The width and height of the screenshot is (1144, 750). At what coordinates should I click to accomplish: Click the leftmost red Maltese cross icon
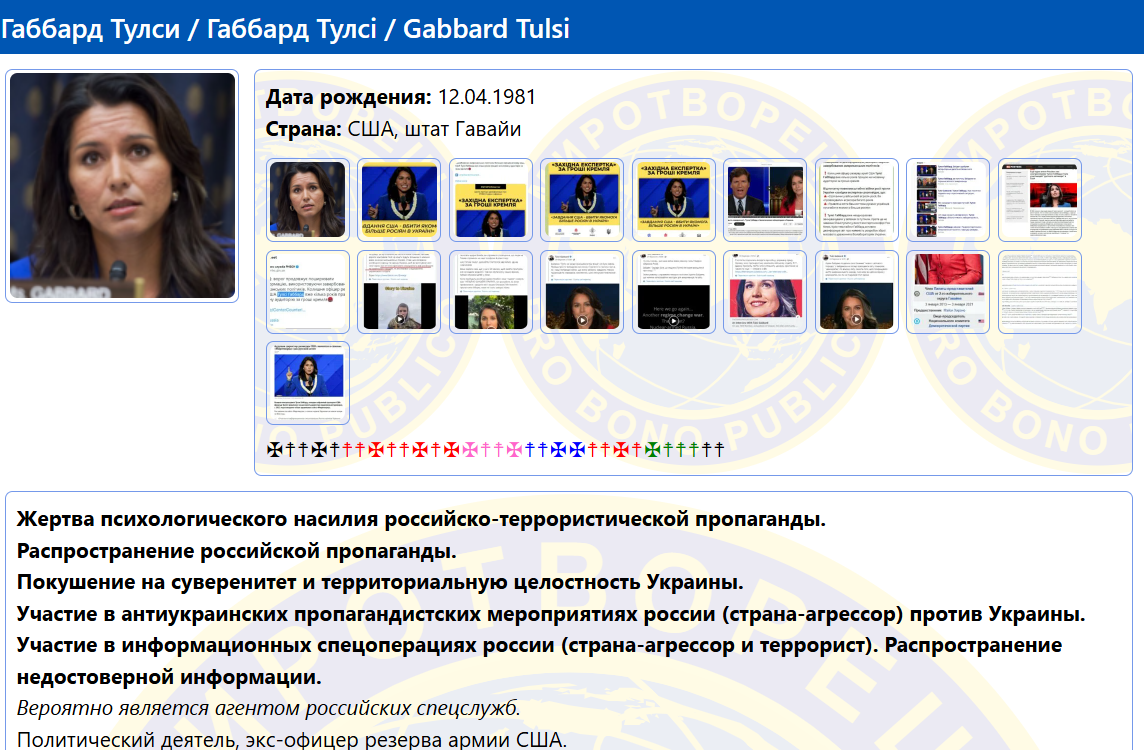pos(376,450)
